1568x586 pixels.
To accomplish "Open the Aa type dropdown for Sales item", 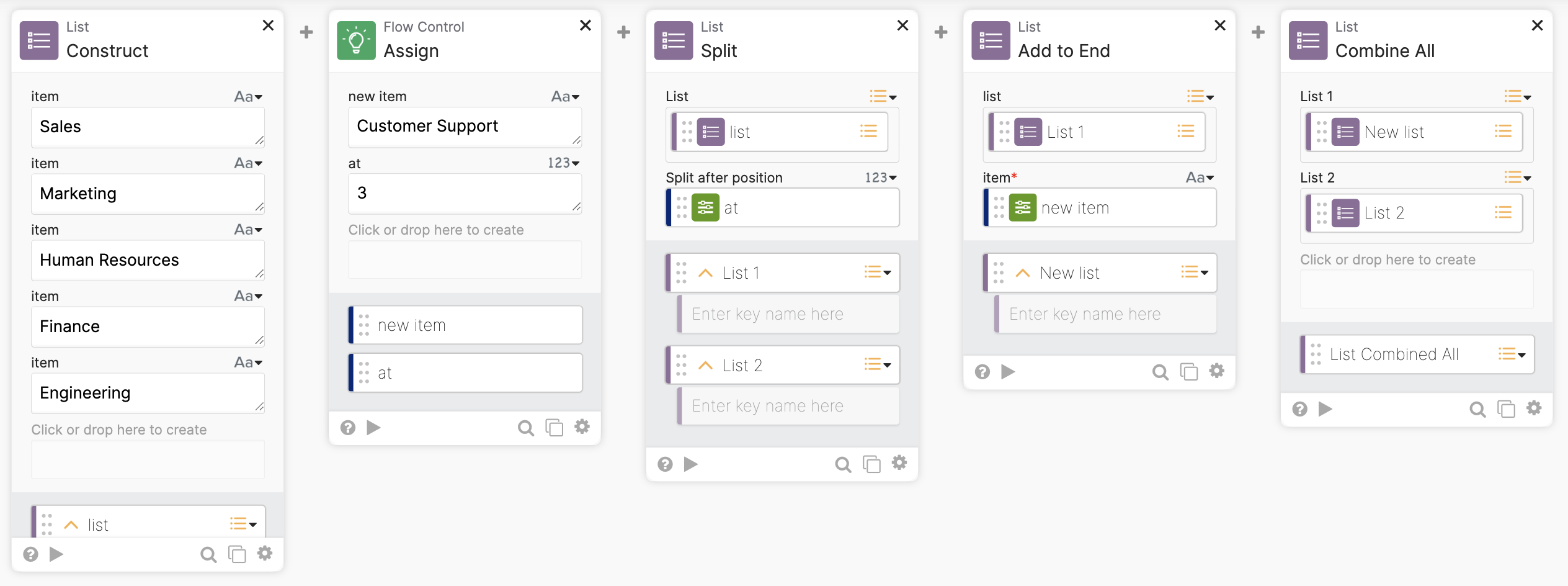I will pyautogui.click(x=248, y=97).
